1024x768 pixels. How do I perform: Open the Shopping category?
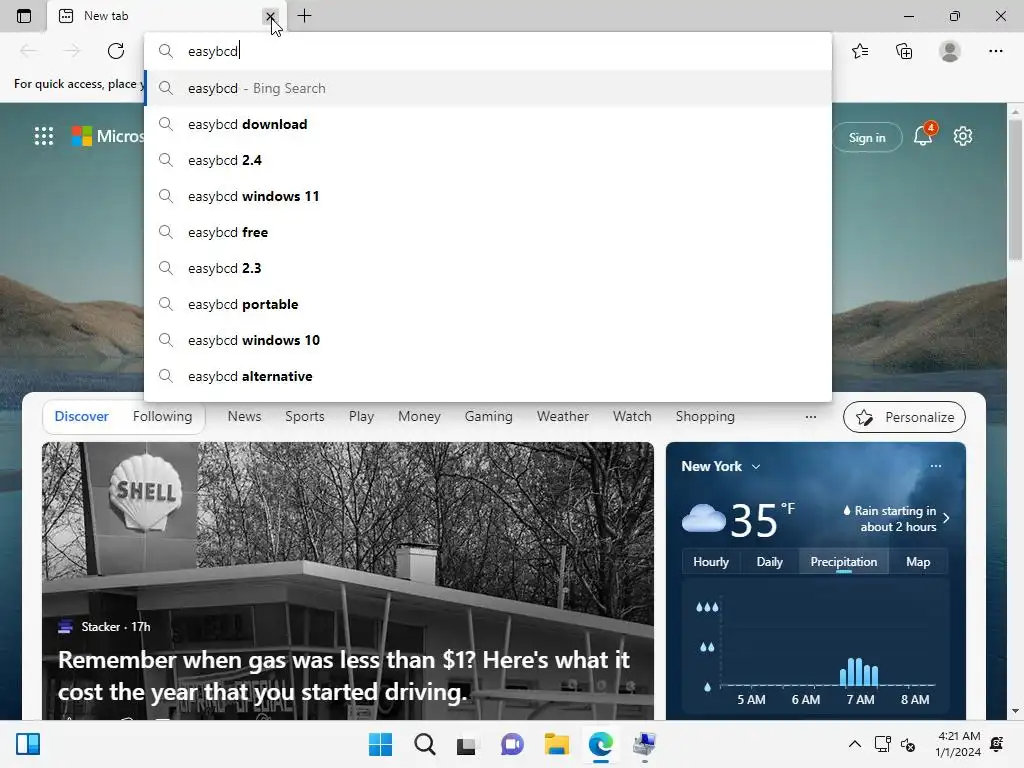[705, 417]
